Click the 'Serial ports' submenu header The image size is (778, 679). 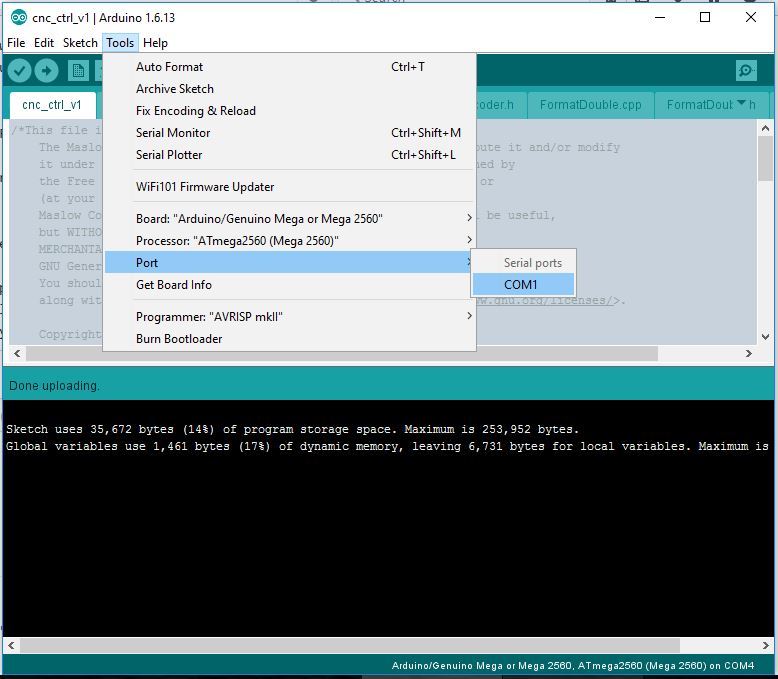[x=533, y=263]
